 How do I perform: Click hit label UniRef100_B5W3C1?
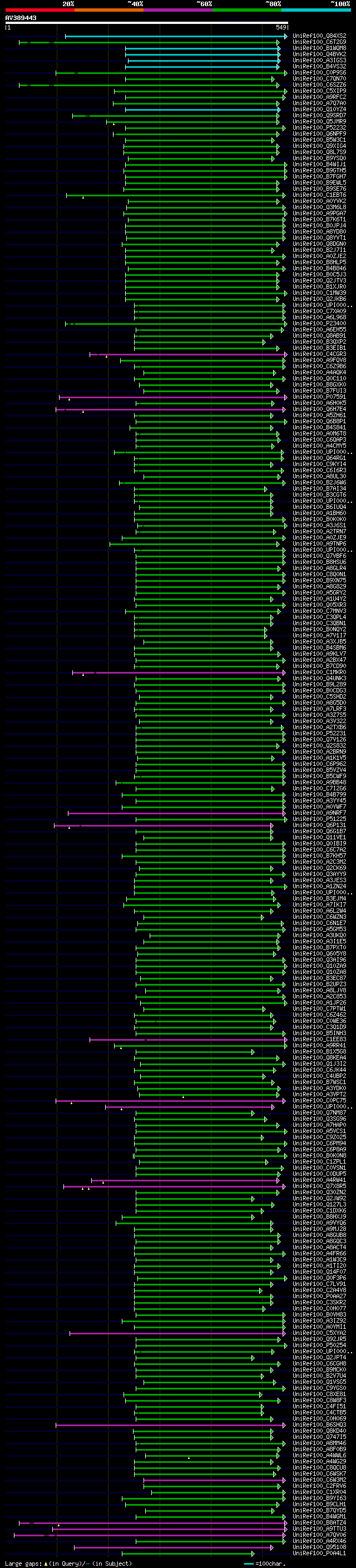pyautogui.click(x=319, y=140)
